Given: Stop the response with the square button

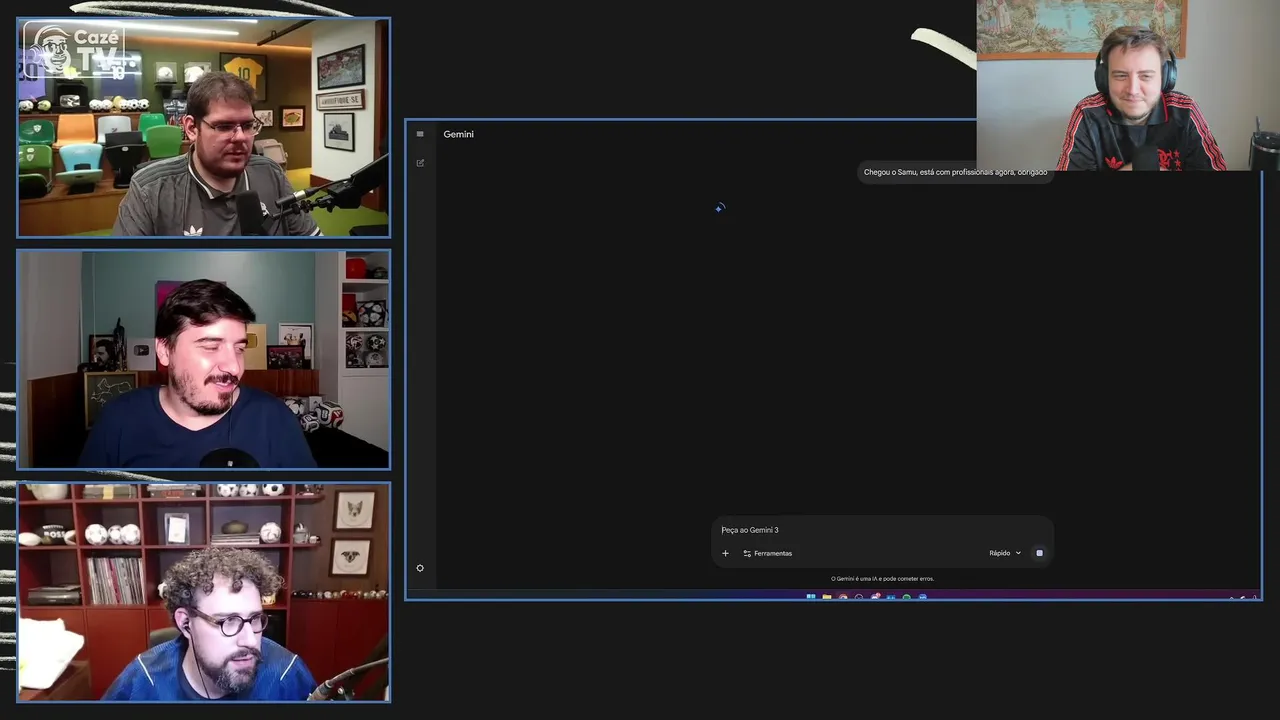Looking at the screenshot, I should (x=1039, y=553).
